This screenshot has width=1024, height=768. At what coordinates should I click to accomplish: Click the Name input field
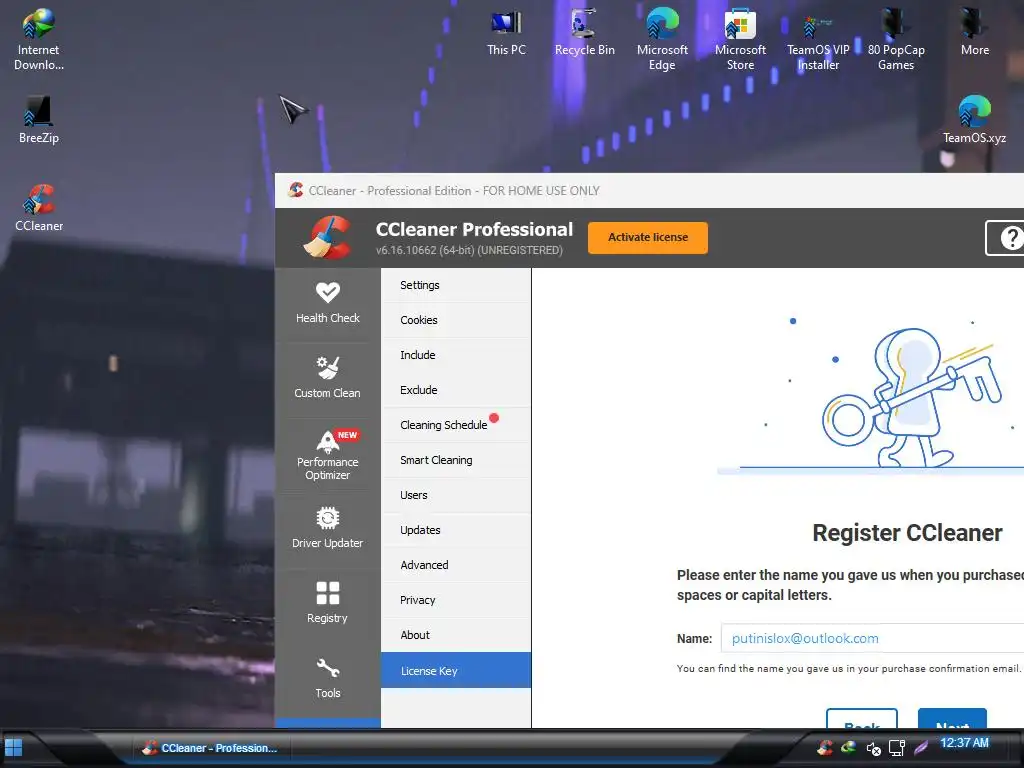[872, 638]
